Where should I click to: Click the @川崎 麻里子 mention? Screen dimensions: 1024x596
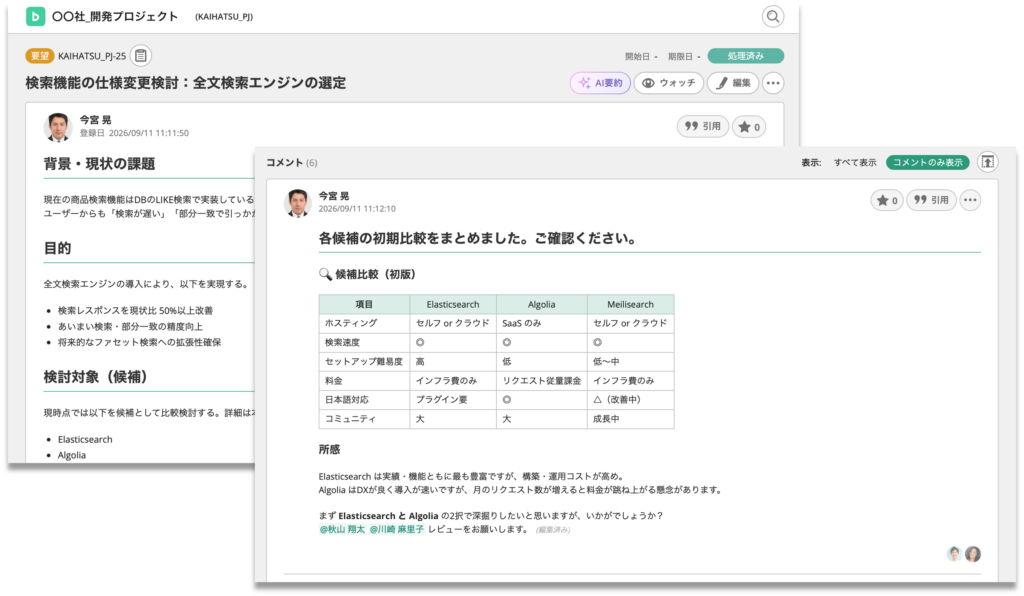[396, 529]
